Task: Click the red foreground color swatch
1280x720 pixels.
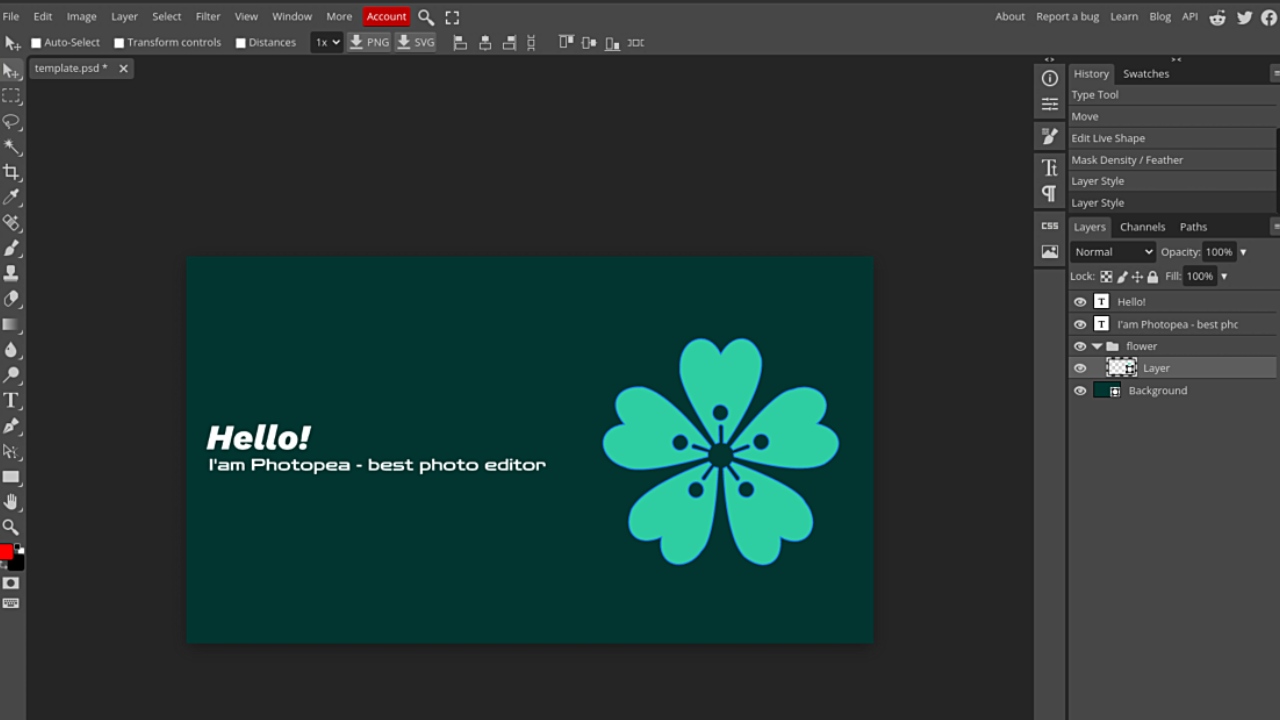Action: (x=6, y=552)
